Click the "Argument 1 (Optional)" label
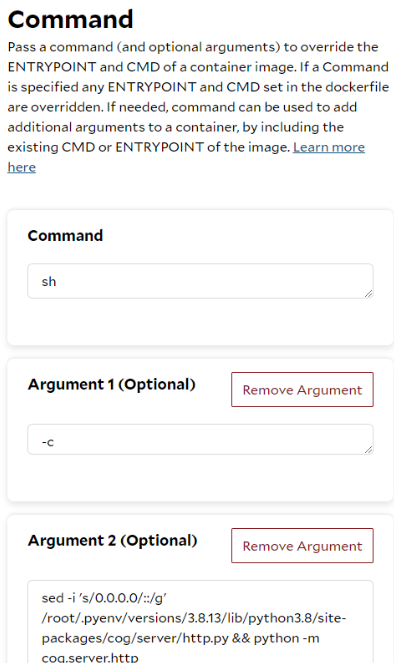 pos(111,384)
